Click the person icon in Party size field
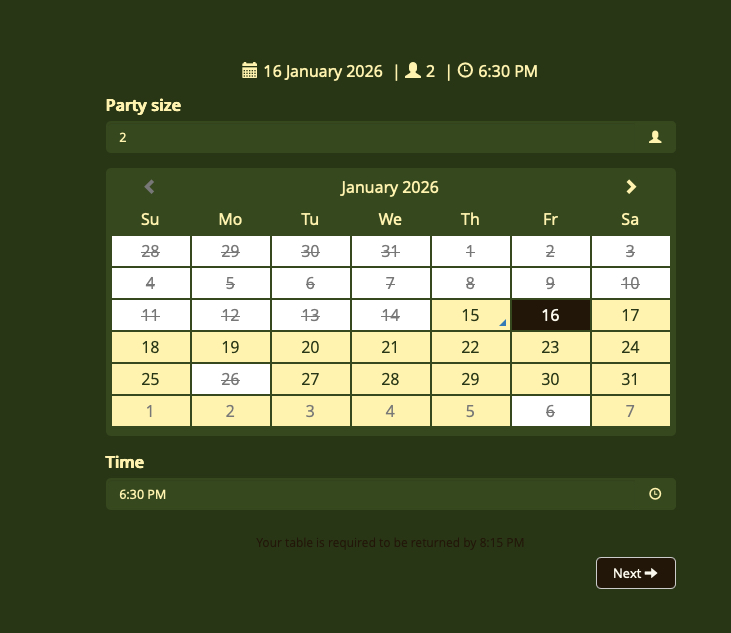 click(655, 137)
